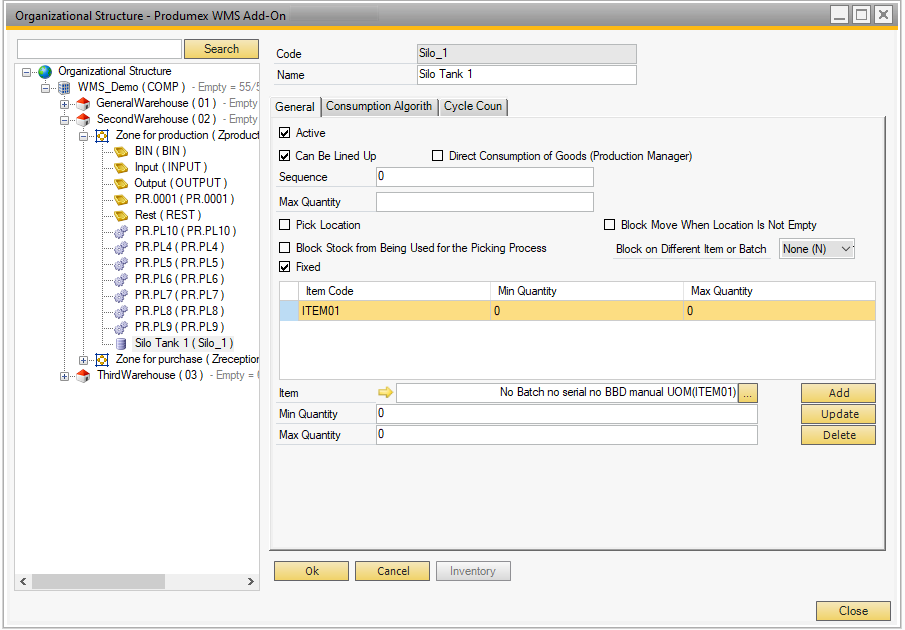Click the gear icon next to PR.PL10
Viewport: 905px width, 630px height.
pyautogui.click(x=121, y=232)
